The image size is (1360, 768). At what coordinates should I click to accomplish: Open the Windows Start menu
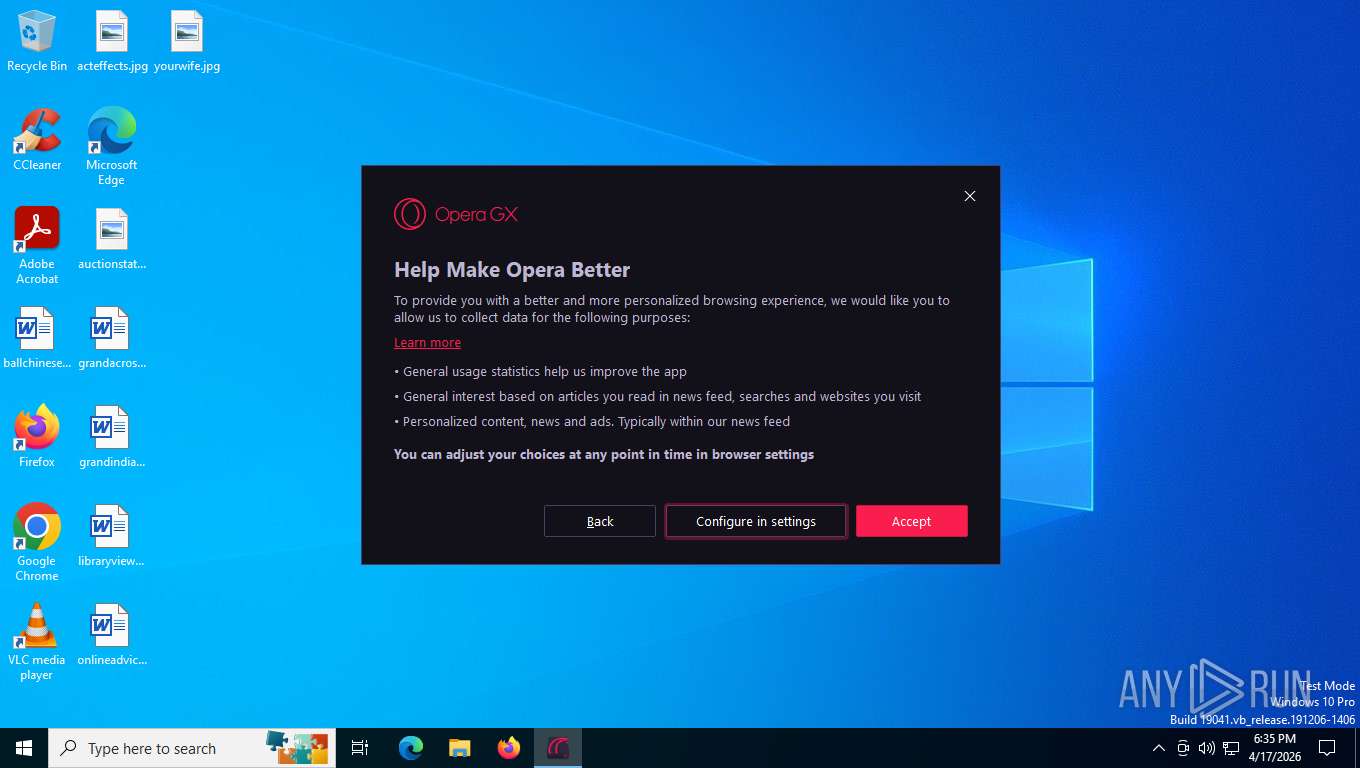24,748
